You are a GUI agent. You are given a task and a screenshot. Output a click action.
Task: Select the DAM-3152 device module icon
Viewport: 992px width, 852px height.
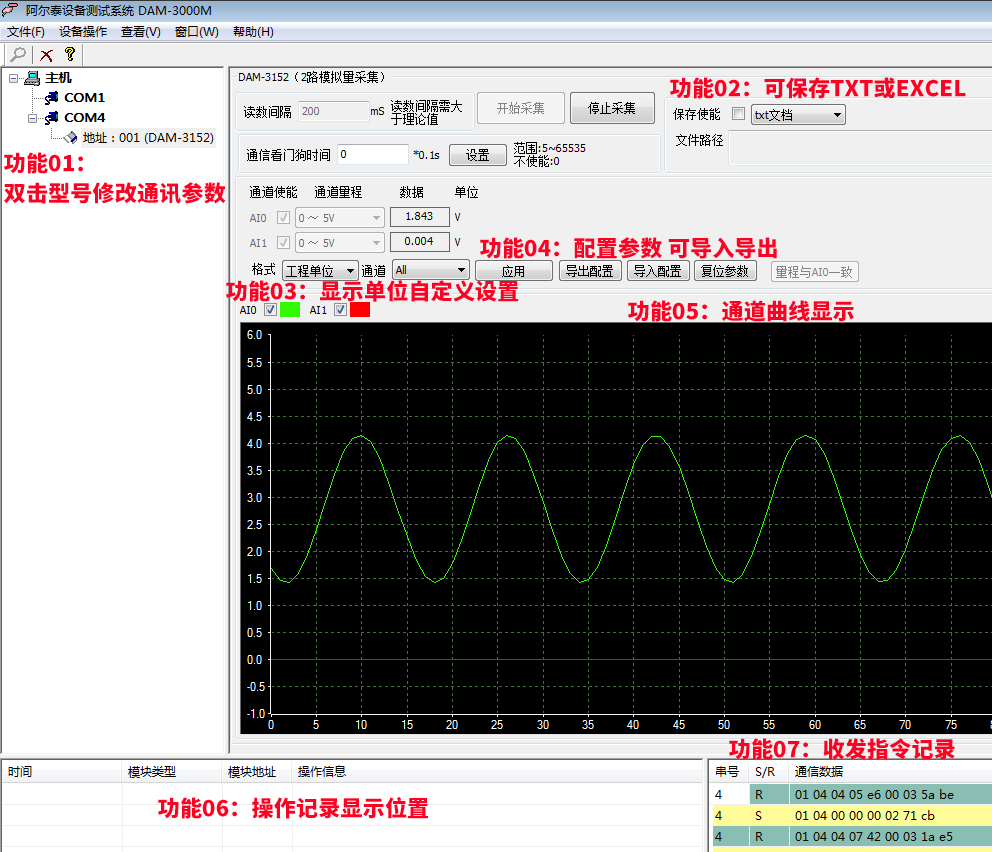(x=70, y=138)
